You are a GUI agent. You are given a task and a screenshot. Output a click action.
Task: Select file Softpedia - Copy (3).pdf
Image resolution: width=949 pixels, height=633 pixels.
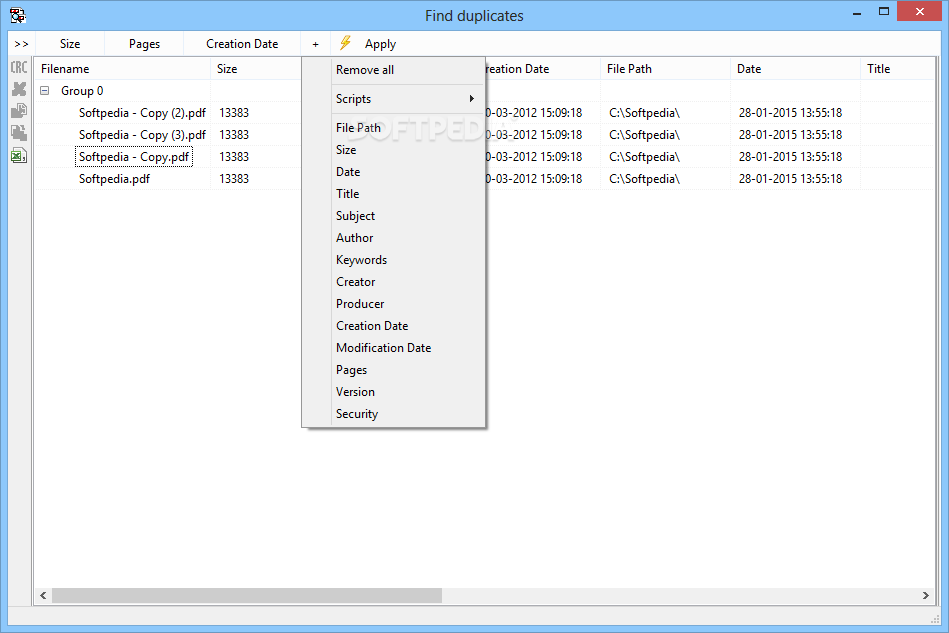click(x=142, y=135)
